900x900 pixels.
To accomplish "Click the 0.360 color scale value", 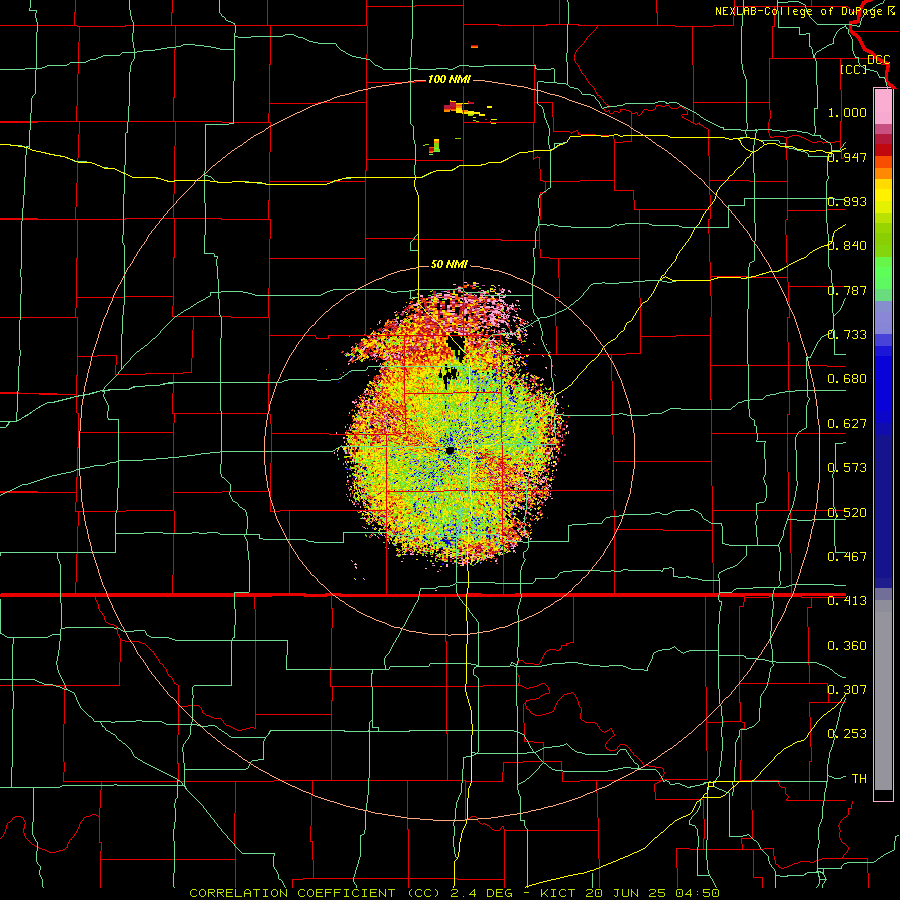I will pyautogui.click(x=847, y=646).
